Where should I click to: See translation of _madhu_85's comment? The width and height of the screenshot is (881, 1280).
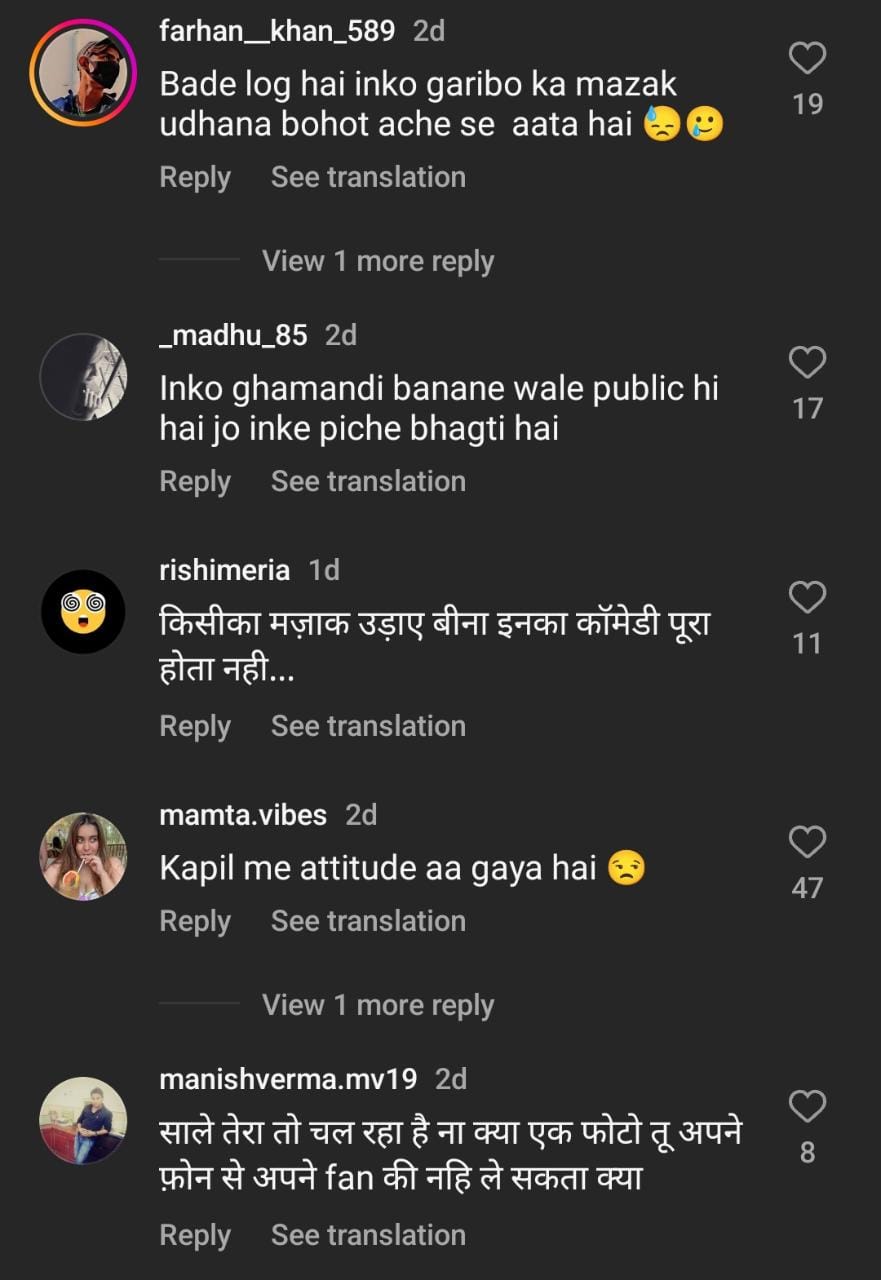tap(368, 481)
